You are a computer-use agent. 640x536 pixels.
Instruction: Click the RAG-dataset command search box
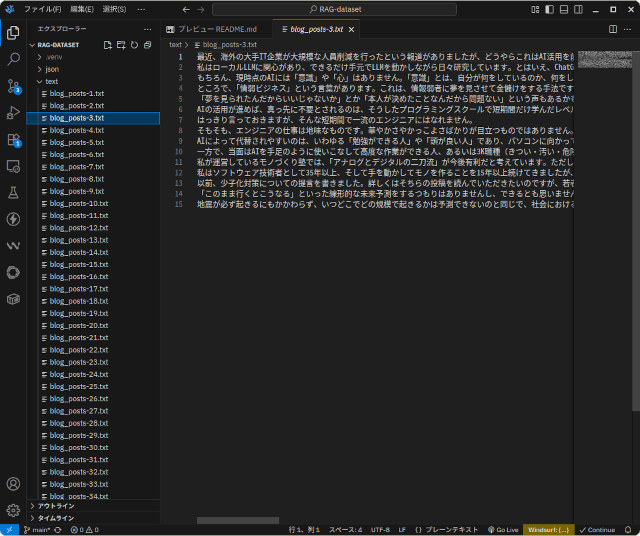point(334,9)
